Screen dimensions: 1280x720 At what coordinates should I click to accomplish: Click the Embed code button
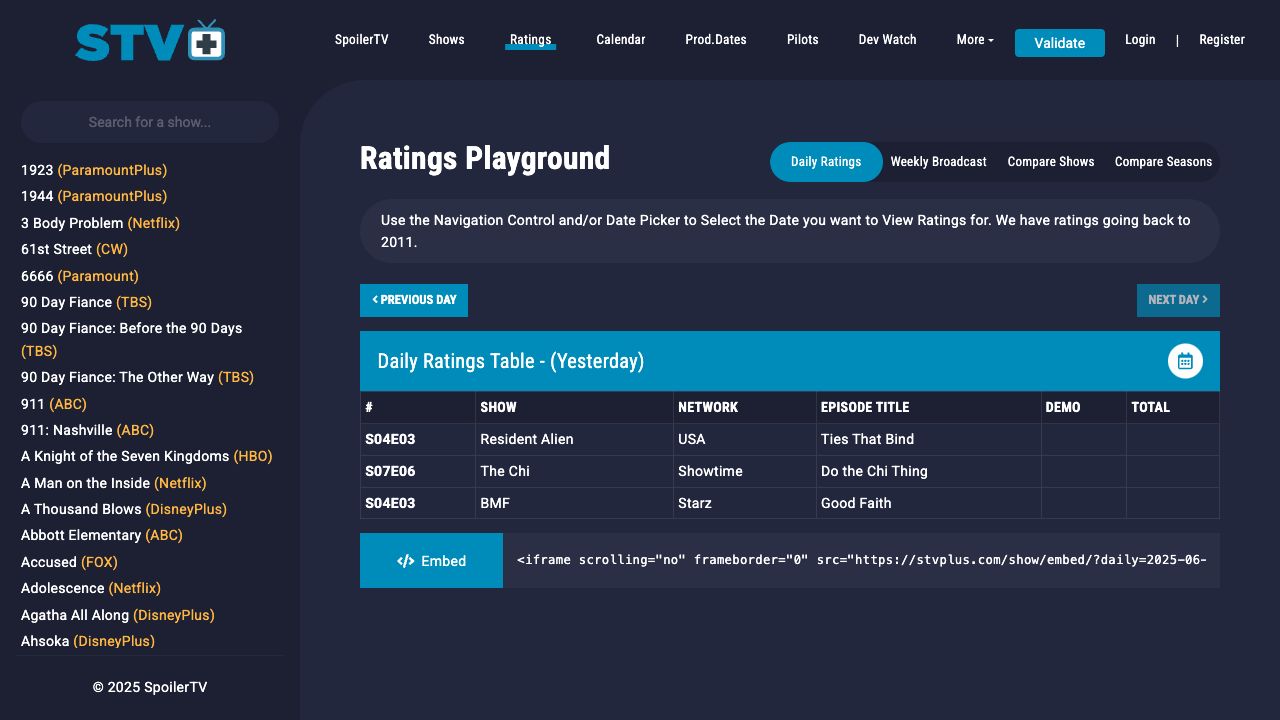pyautogui.click(x=431, y=561)
